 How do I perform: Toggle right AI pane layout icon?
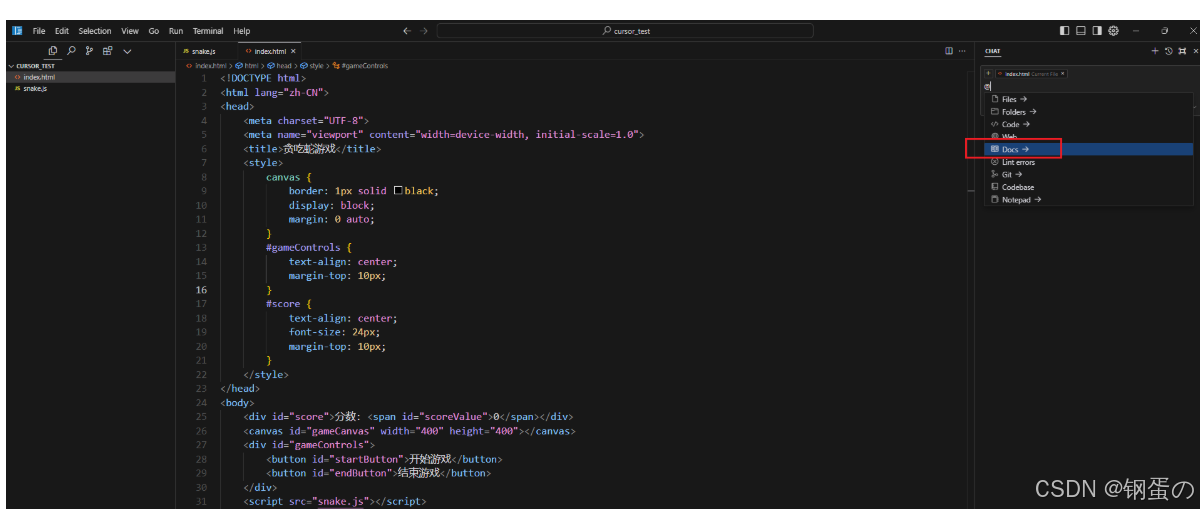pyautogui.click(x=1097, y=31)
